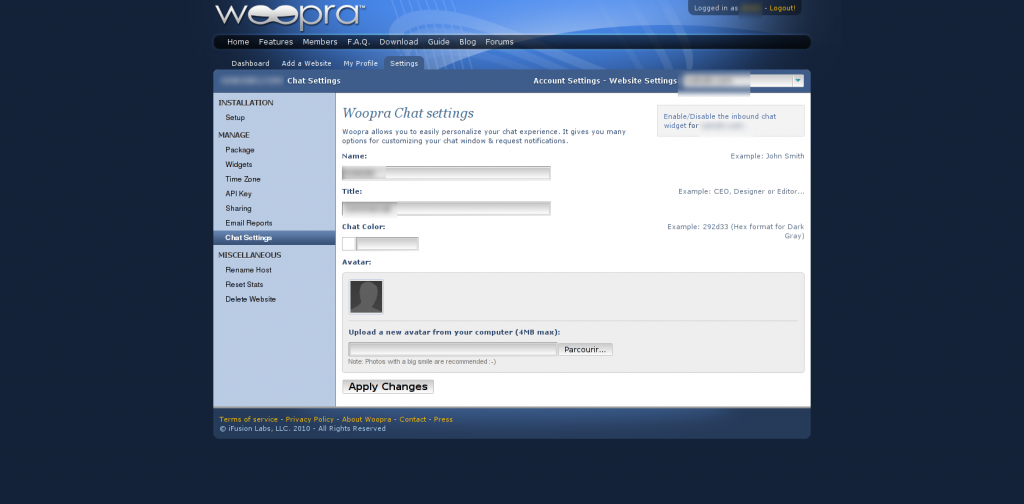Open Time Zone settings
This screenshot has width=1024, height=504.
click(x=243, y=179)
